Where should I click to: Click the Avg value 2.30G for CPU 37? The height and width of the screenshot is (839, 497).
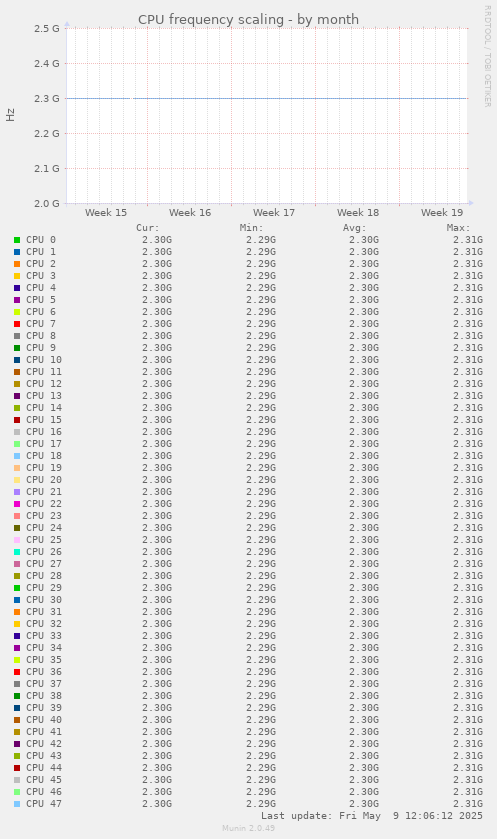point(364,684)
